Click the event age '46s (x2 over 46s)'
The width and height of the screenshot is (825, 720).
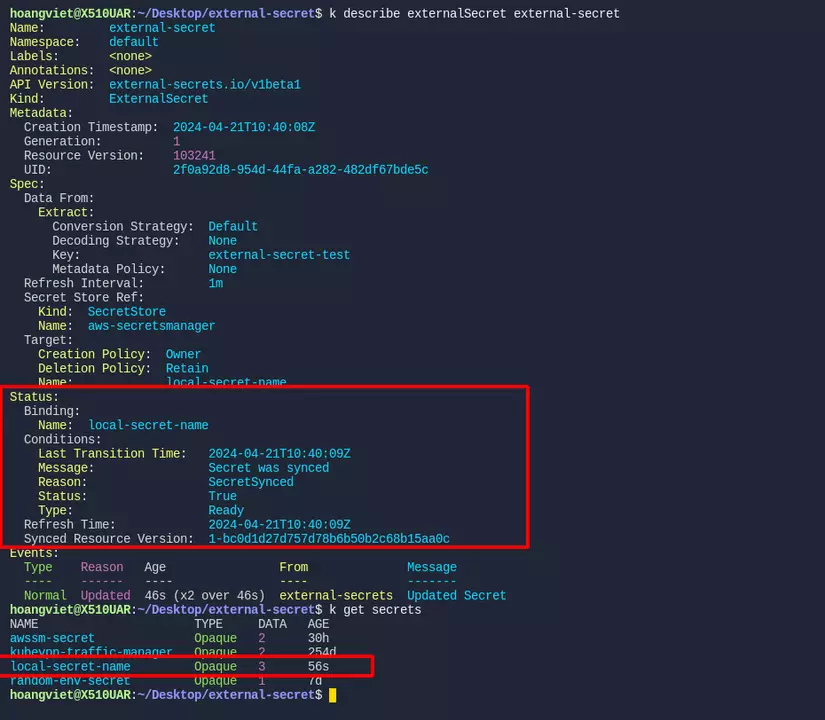pyautogui.click(x=205, y=596)
